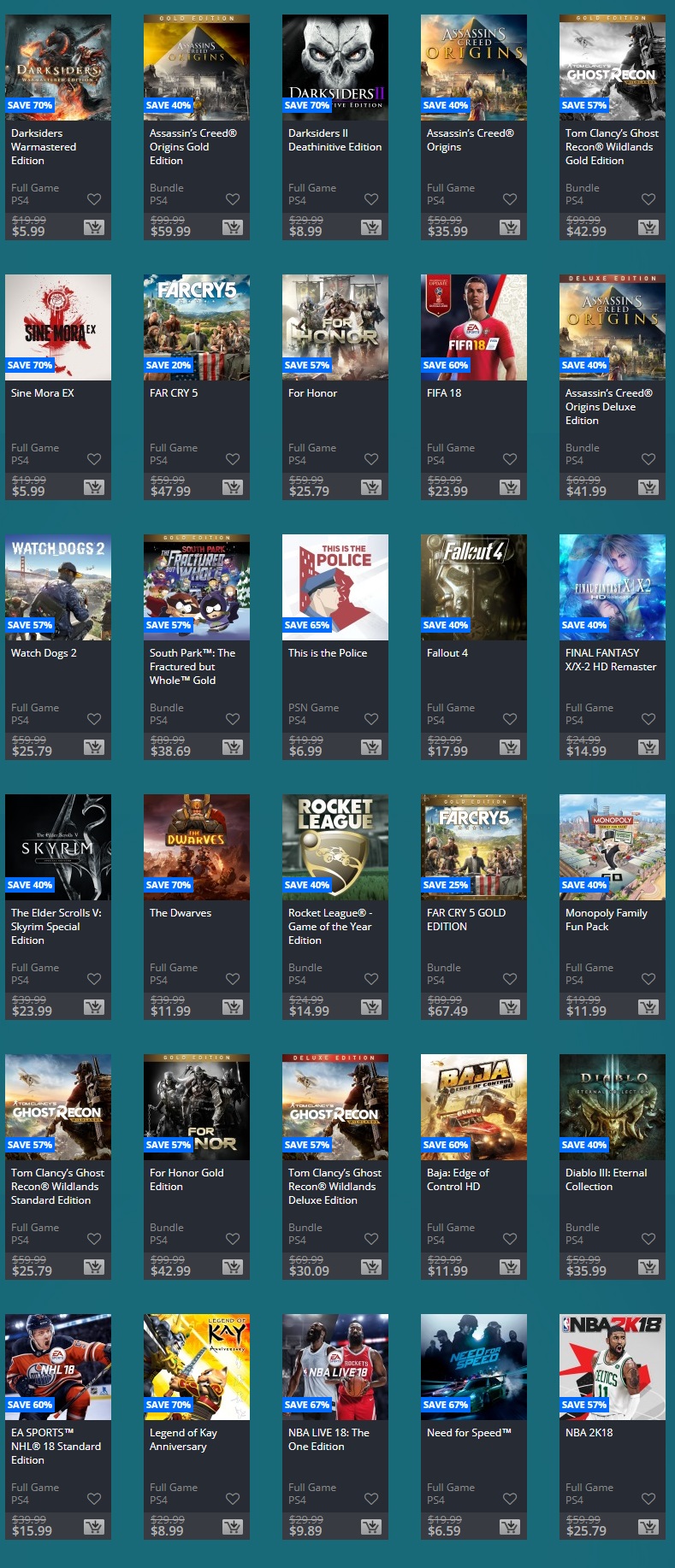The height and width of the screenshot is (1568, 675).
Task: Add FAR CRY 5 GOLD EDITION to cart
Action: 510,1007
